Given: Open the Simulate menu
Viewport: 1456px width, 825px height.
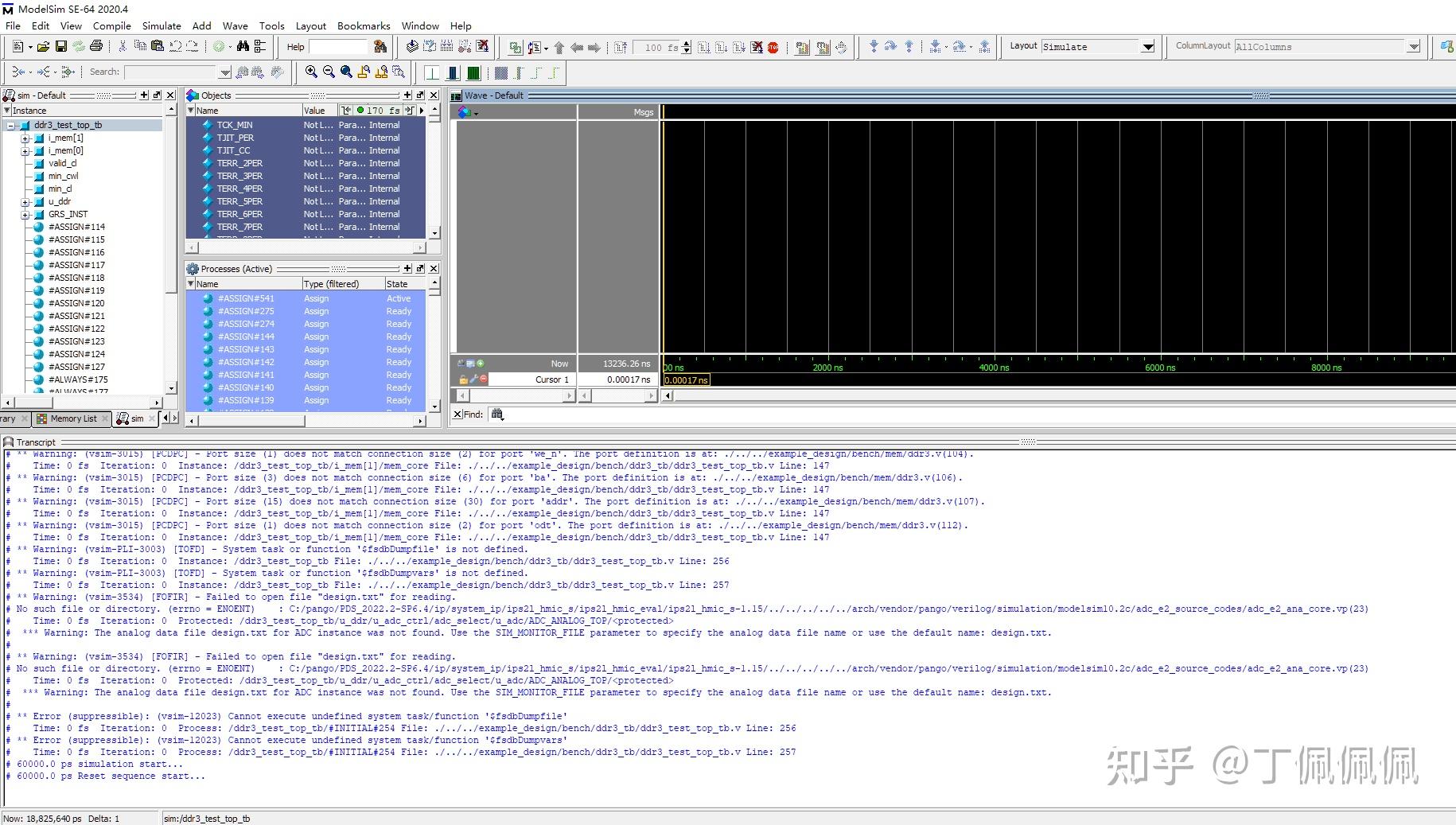Looking at the screenshot, I should pos(161,25).
